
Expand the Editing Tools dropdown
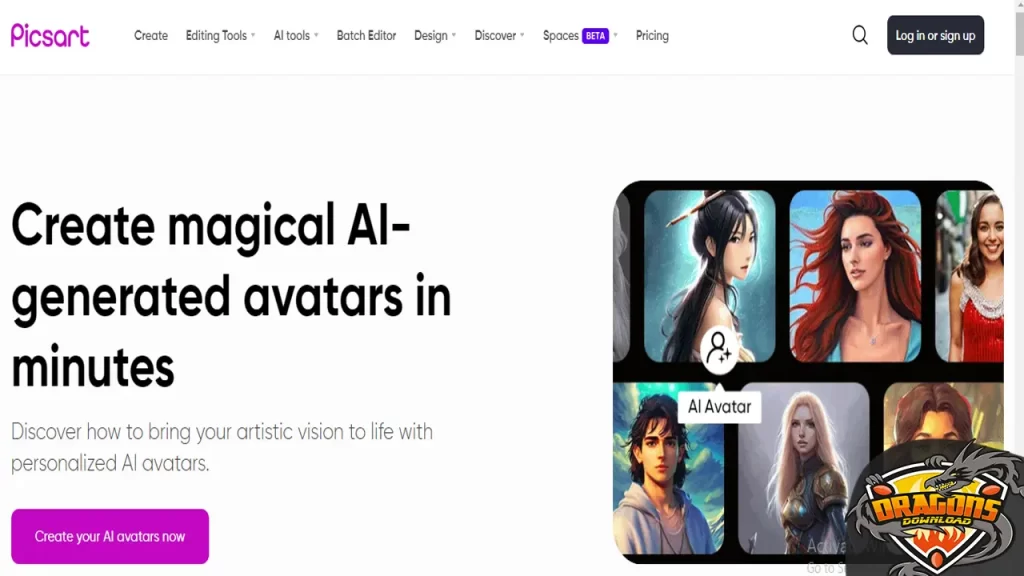pyautogui.click(x=220, y=36)
